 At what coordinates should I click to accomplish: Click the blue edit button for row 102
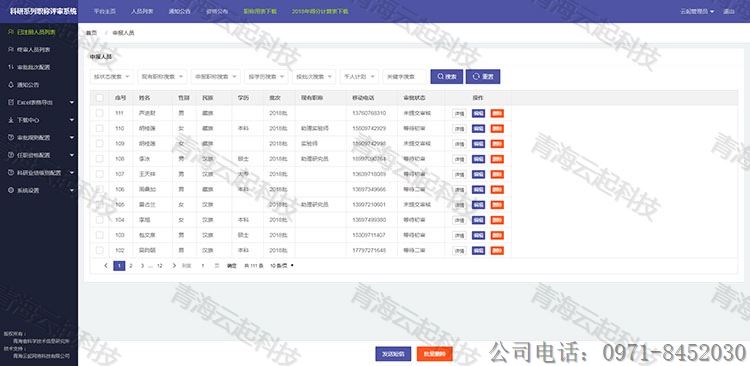click(478, 250)
